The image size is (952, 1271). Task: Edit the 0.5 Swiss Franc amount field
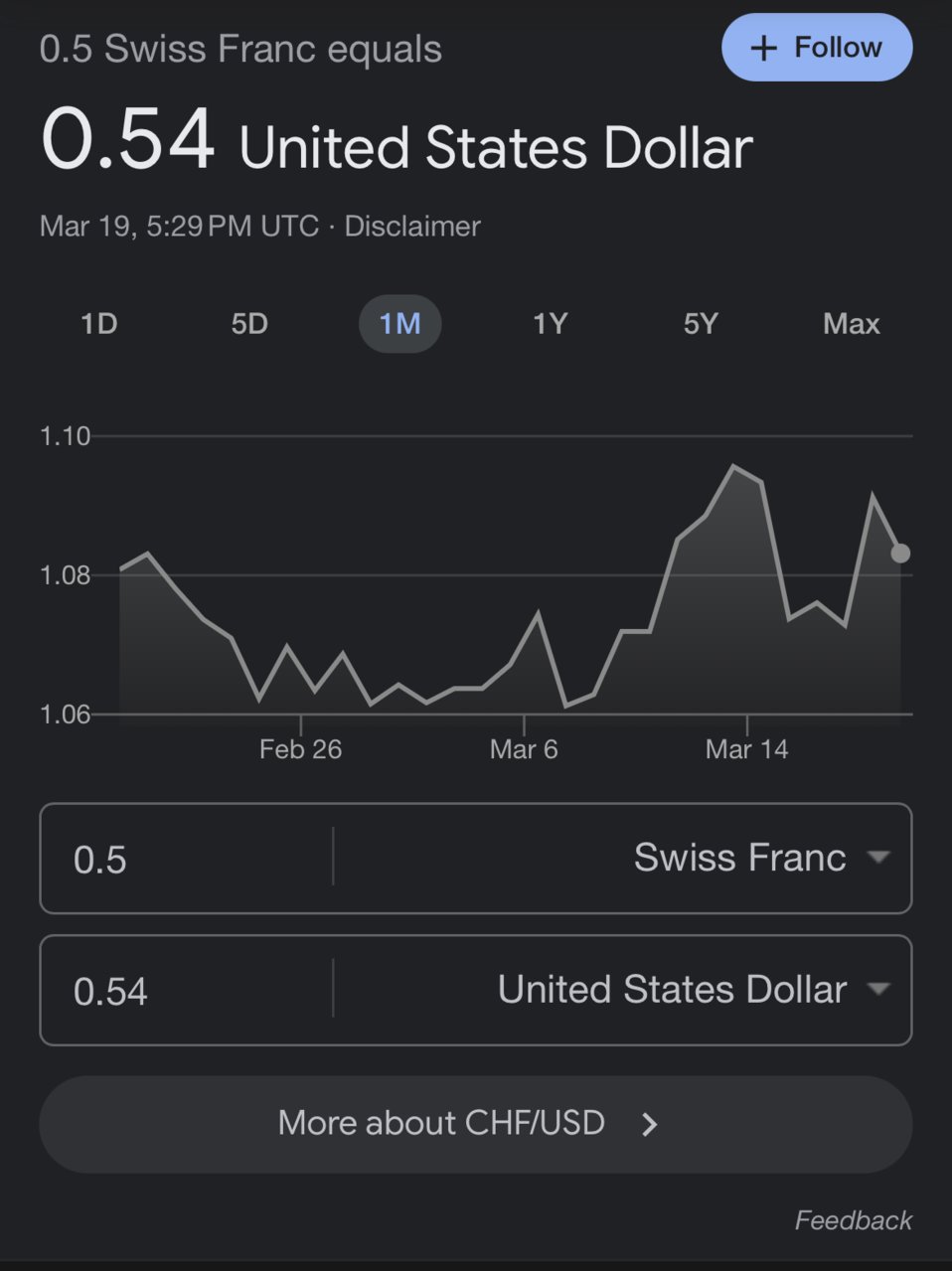coord(186,859)
